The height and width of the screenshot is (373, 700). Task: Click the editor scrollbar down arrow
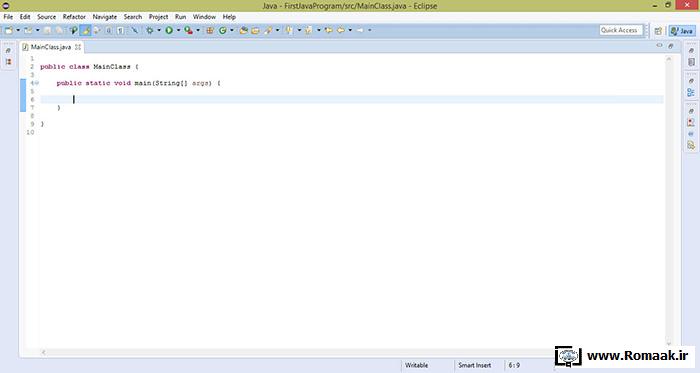[669, 344]
